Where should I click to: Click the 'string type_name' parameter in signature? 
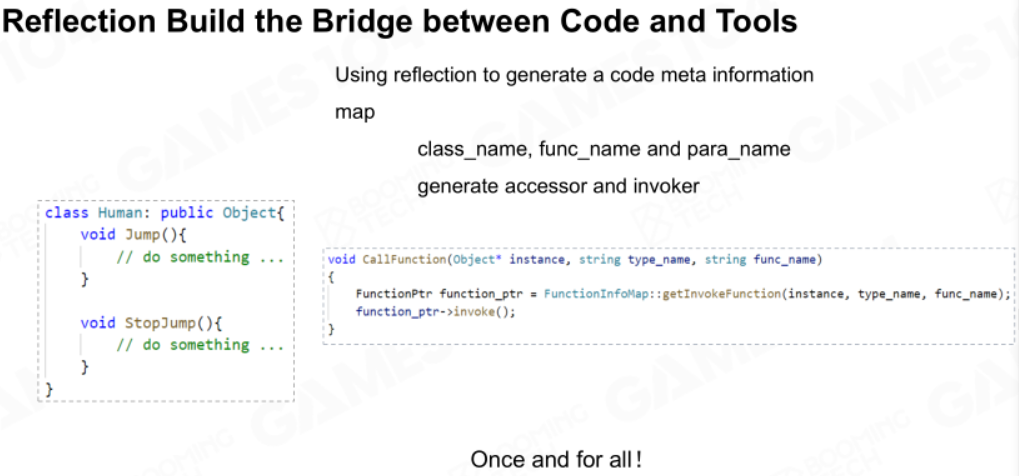click(634, 260)
